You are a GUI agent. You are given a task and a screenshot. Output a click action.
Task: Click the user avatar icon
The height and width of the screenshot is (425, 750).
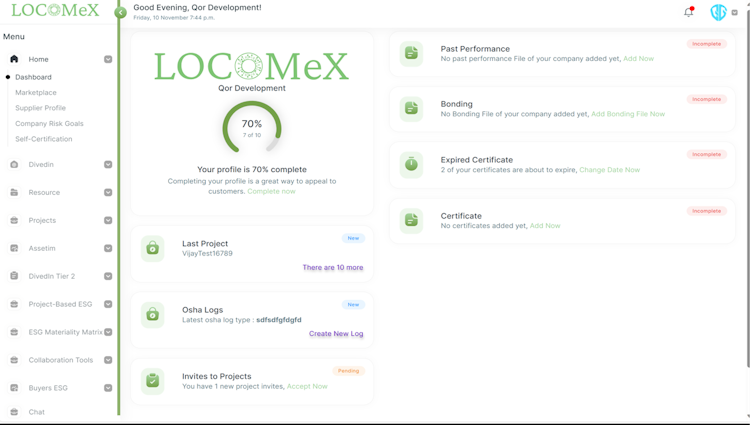(x=718, y=12)
